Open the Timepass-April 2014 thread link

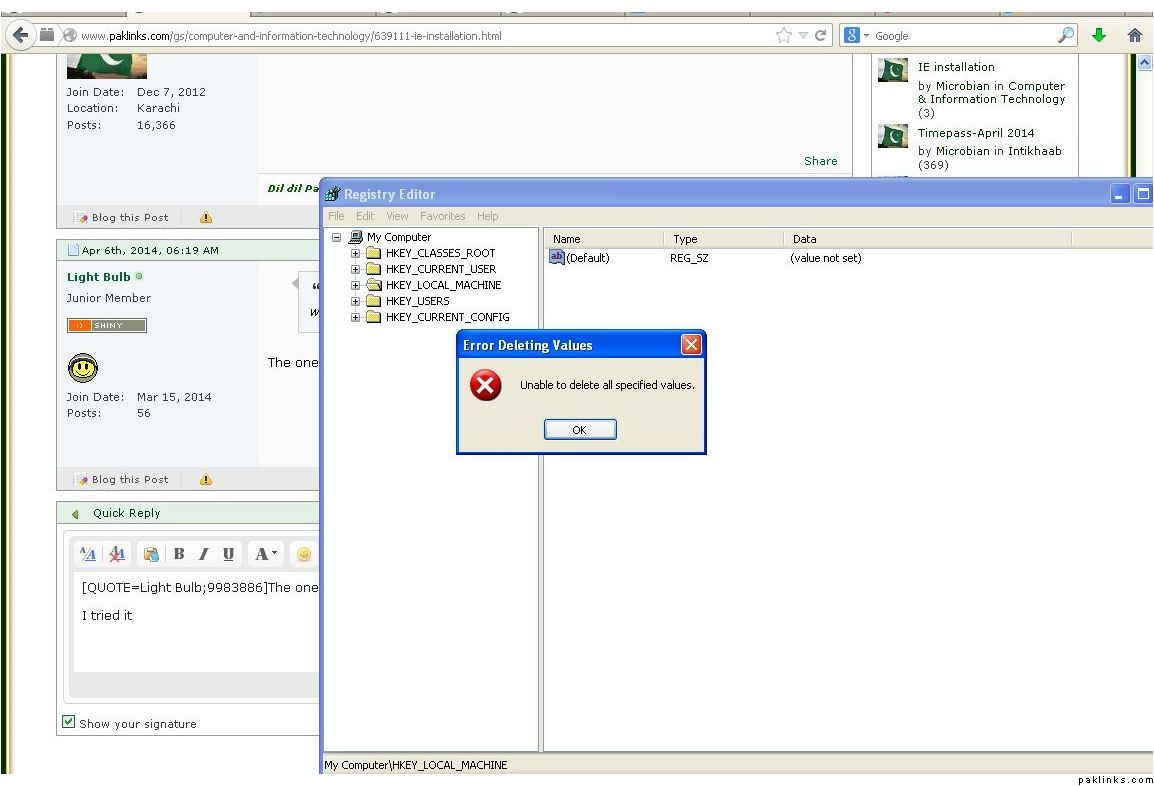(x=976, y=133)
